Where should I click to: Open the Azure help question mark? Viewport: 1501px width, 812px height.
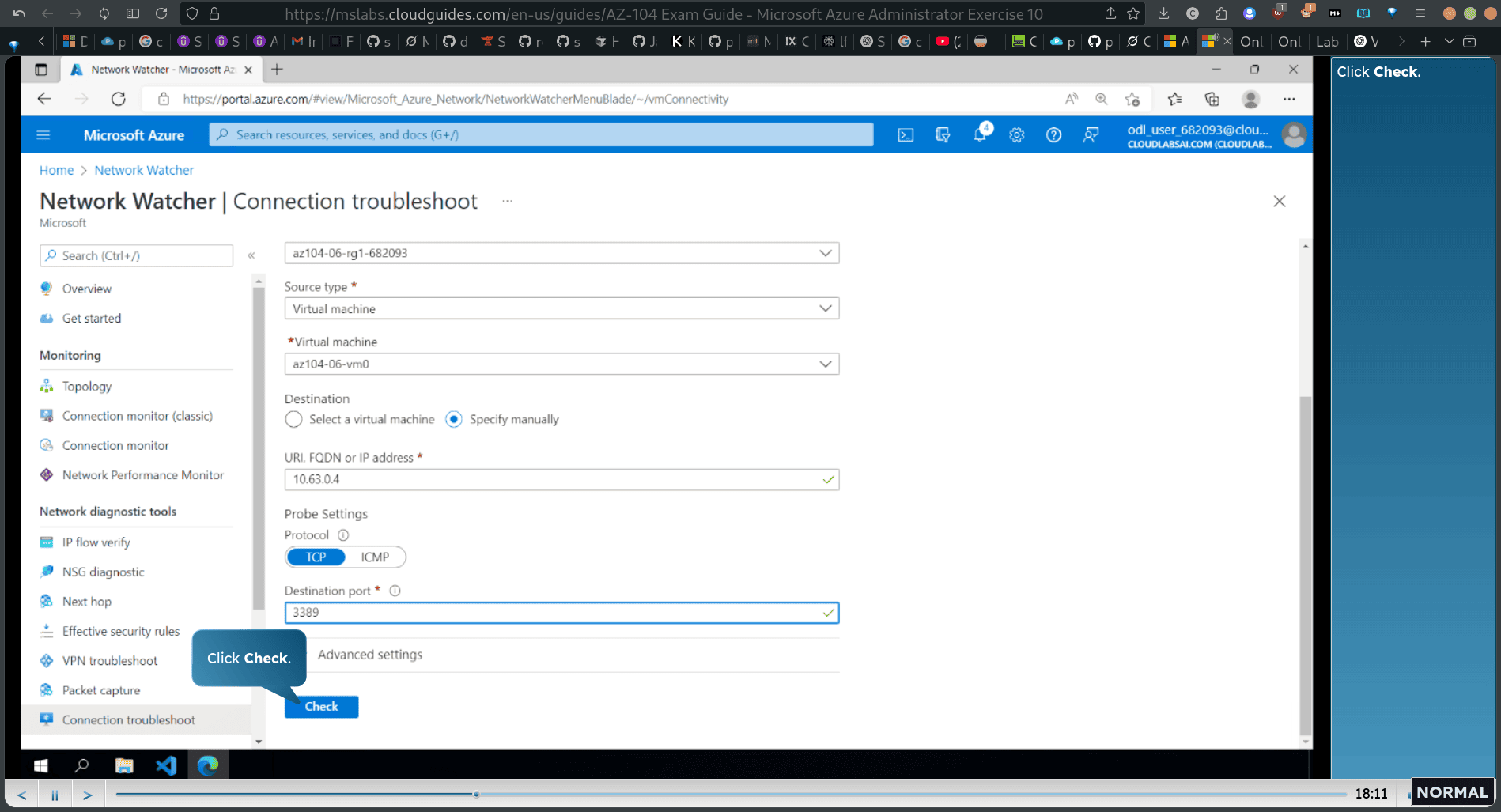pos(1053,134)
